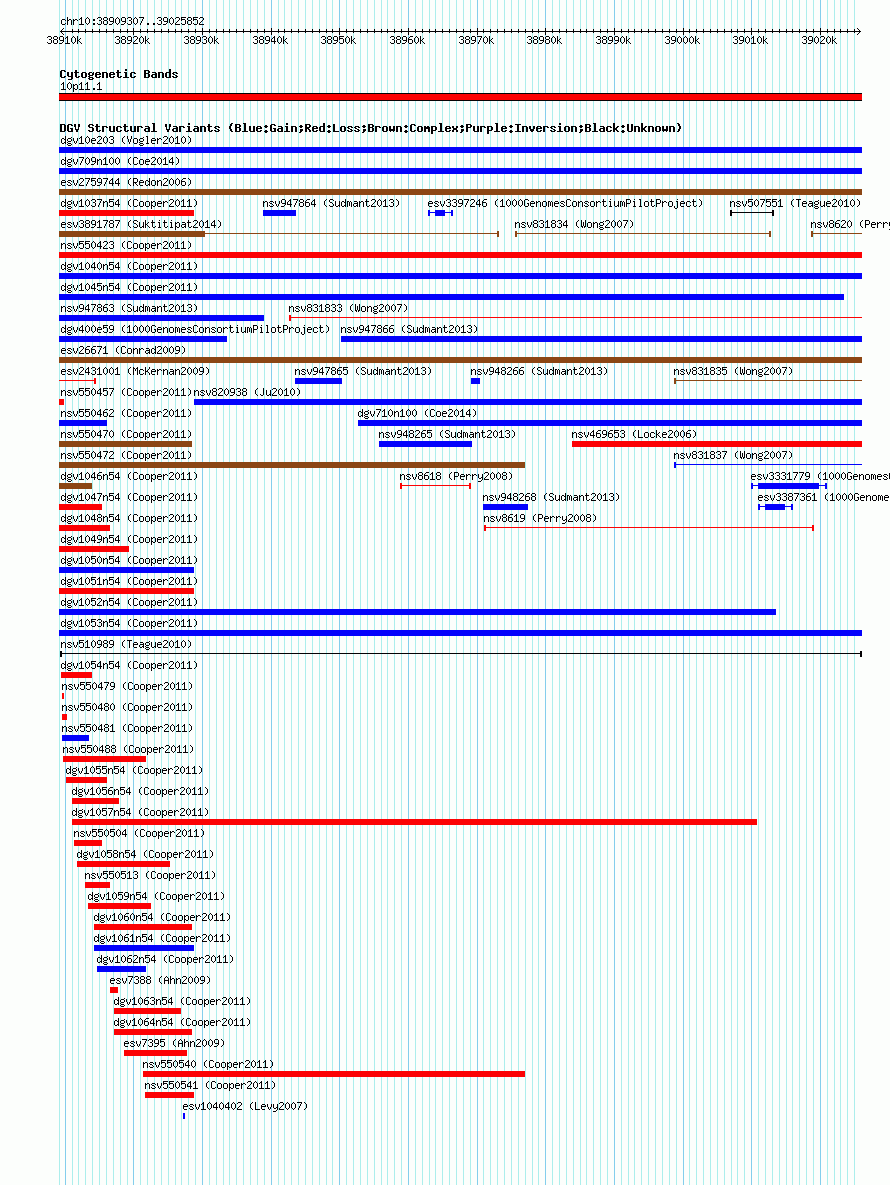Open nsv831837 (Wong2007) variant
Image resolution: width=890 pixels, height=1185 pixels.
click(x=733, y=456)
